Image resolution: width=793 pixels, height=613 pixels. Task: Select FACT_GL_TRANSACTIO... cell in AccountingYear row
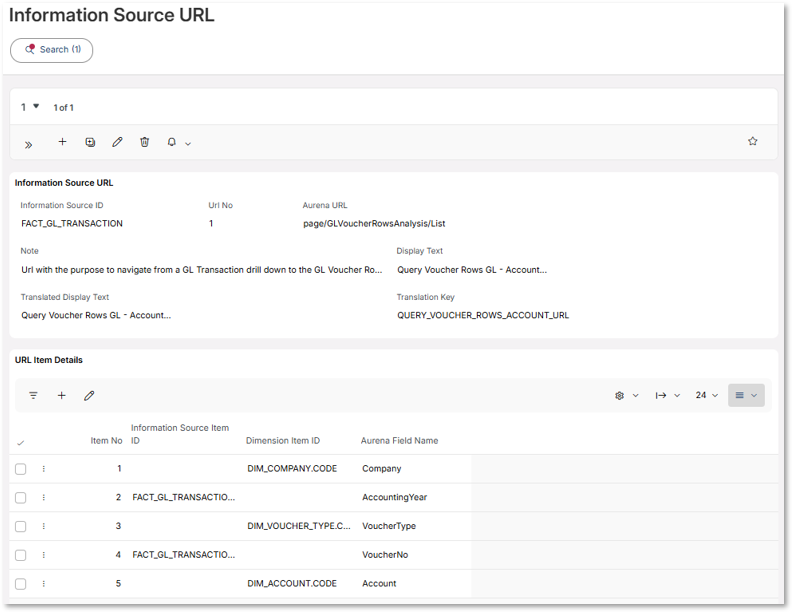click(184, 497)
